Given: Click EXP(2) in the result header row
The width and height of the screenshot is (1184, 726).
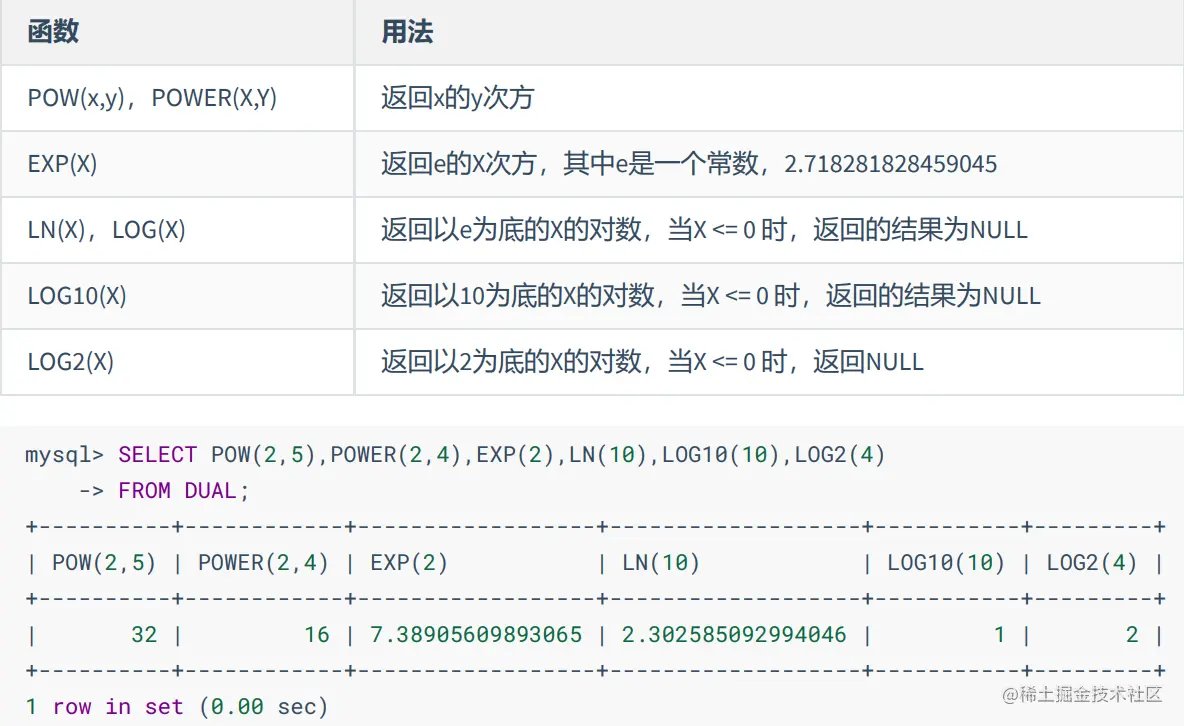Looking at the screenshot, I should tap(409, 563).
